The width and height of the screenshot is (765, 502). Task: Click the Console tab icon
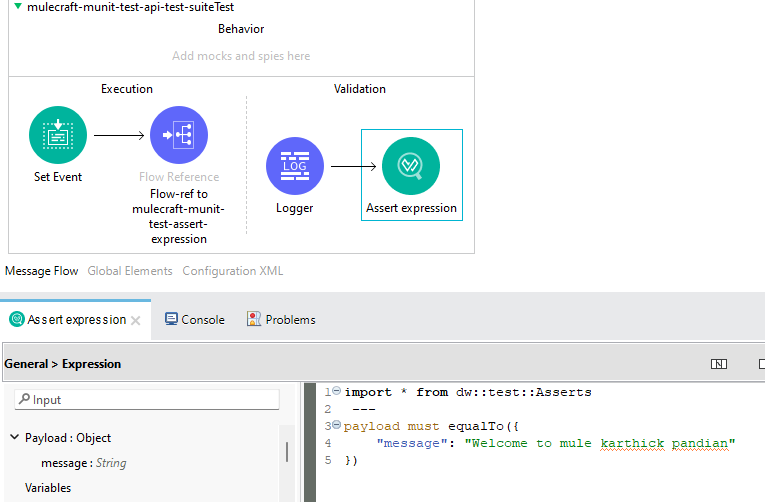point(171,320)
